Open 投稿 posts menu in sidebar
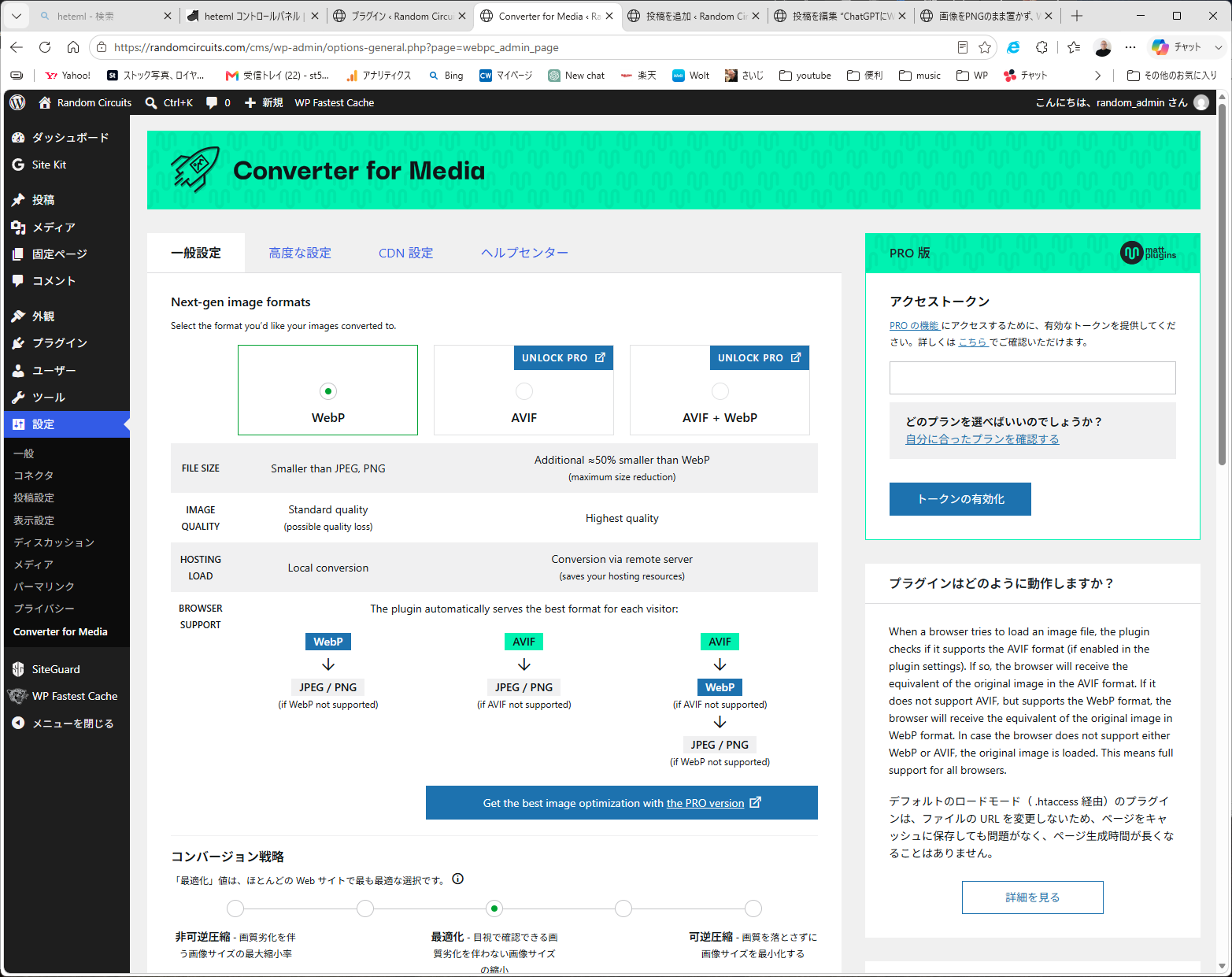The width and height of the screenshot is (1232, 977). 67,200
